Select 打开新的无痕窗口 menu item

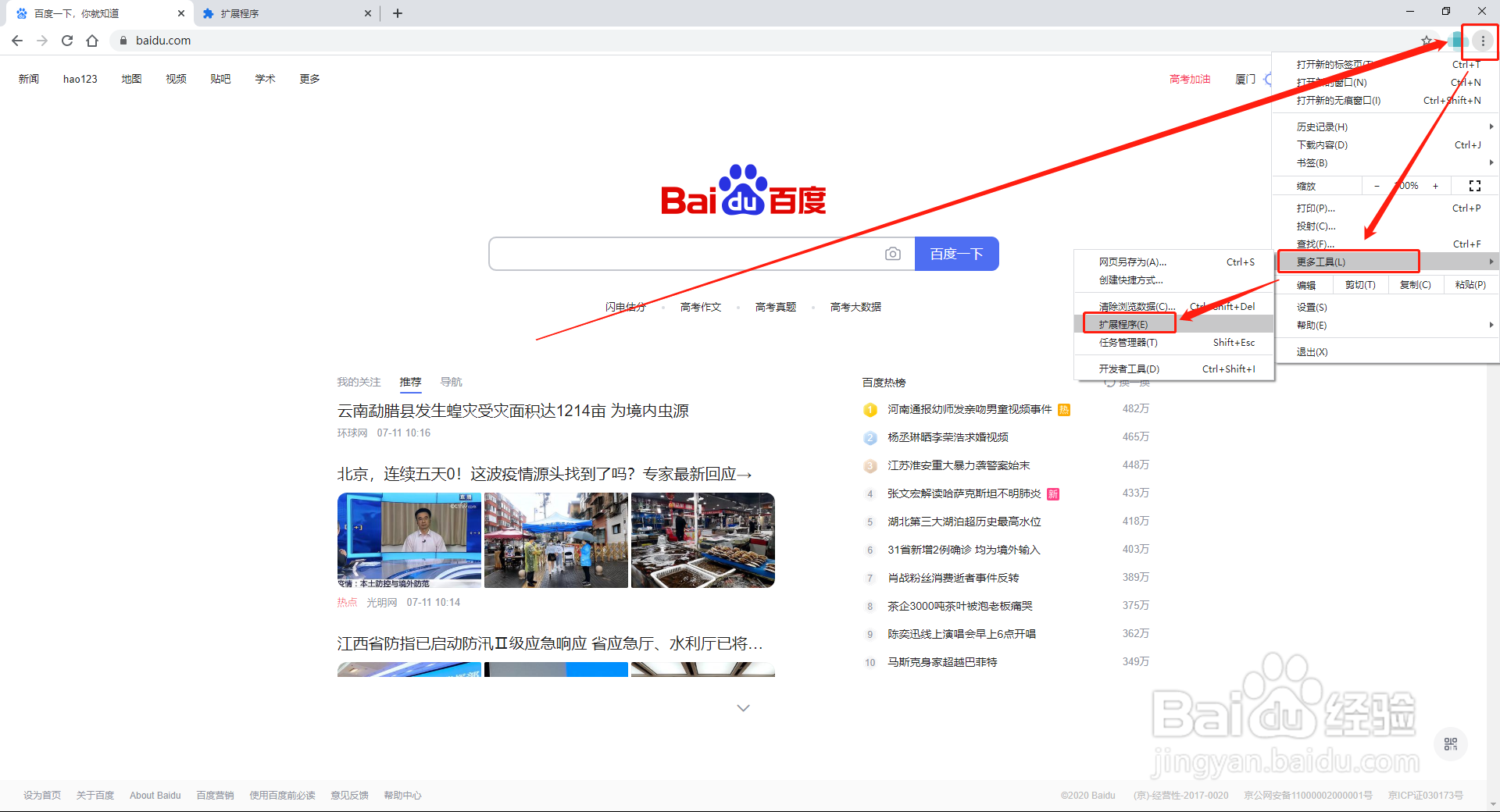[x=1387, y=100]
